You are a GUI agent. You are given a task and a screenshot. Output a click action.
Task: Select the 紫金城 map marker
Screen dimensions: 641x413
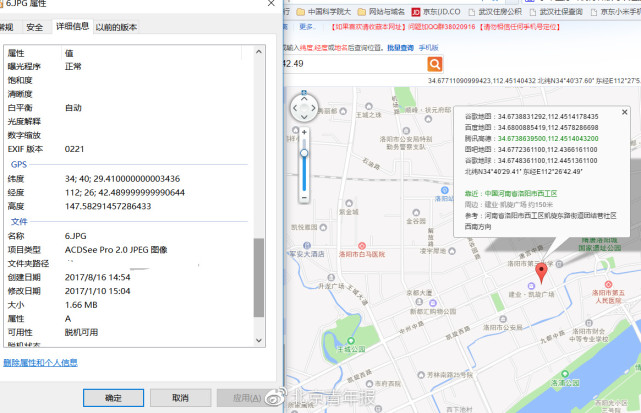[x=349, y=203]
